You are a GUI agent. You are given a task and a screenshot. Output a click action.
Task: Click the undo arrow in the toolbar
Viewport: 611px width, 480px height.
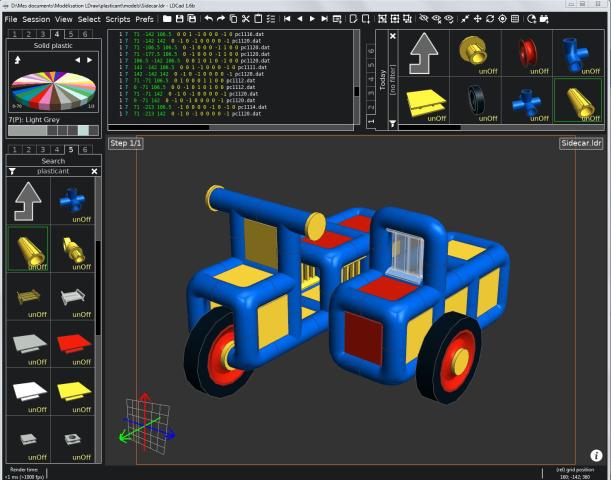(208, 19)
